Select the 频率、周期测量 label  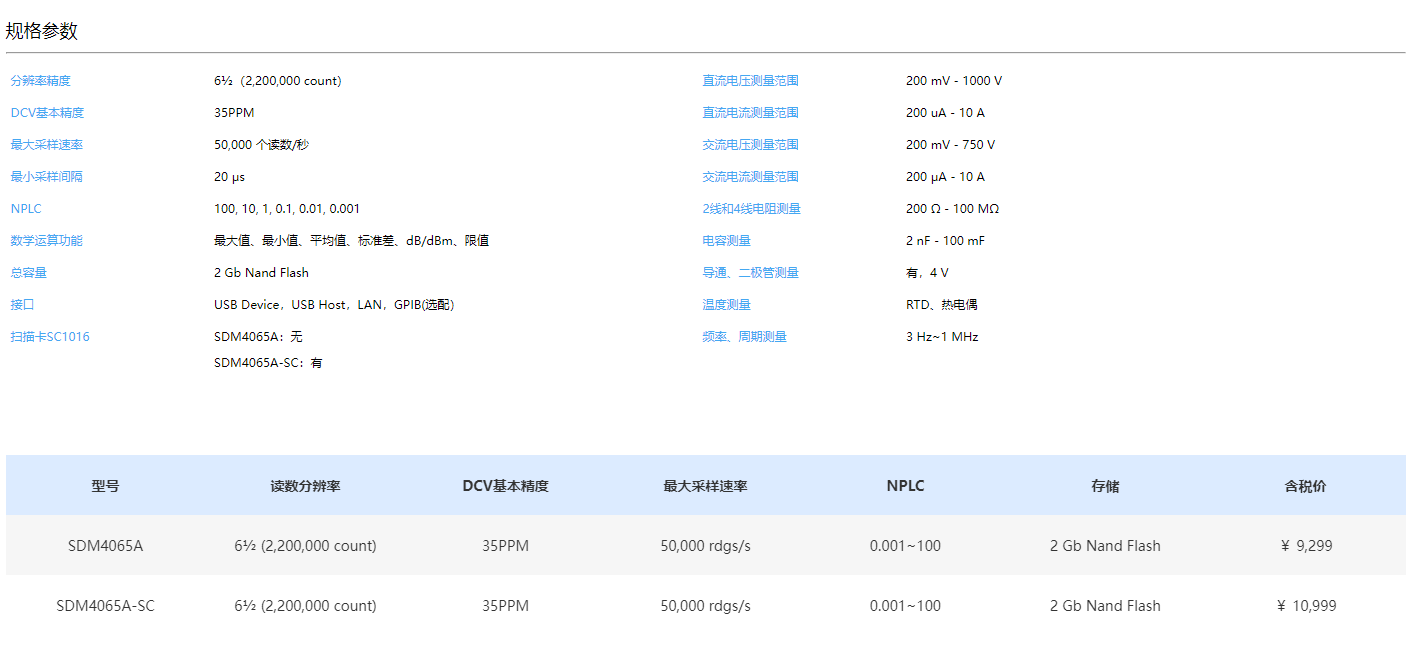(744, 337)
